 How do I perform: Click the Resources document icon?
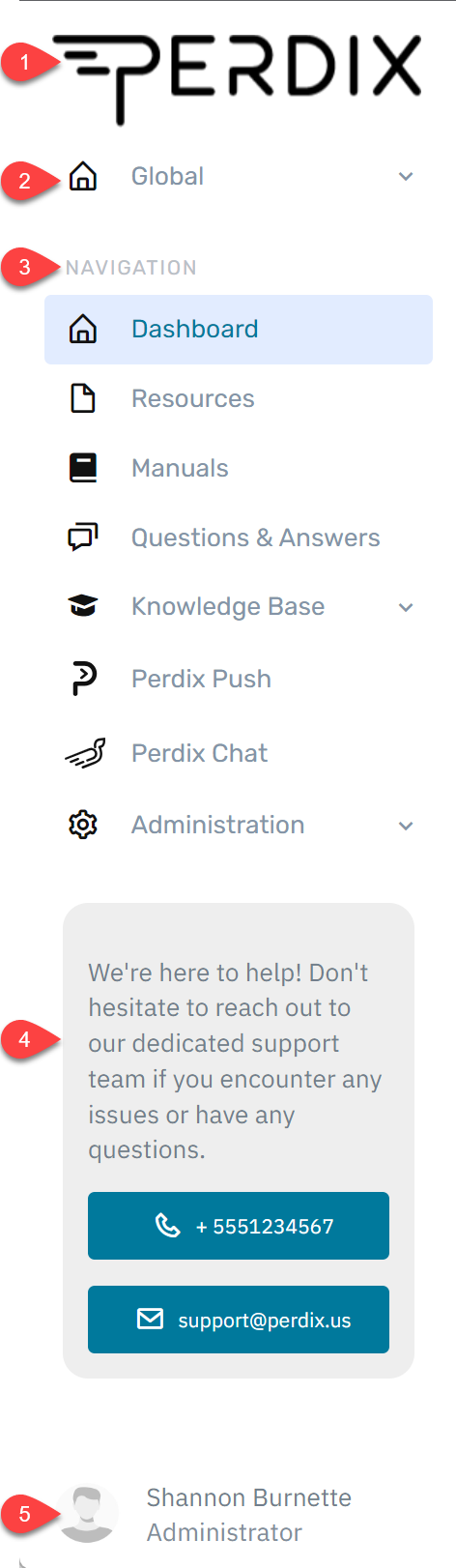(x=83, y=398)
